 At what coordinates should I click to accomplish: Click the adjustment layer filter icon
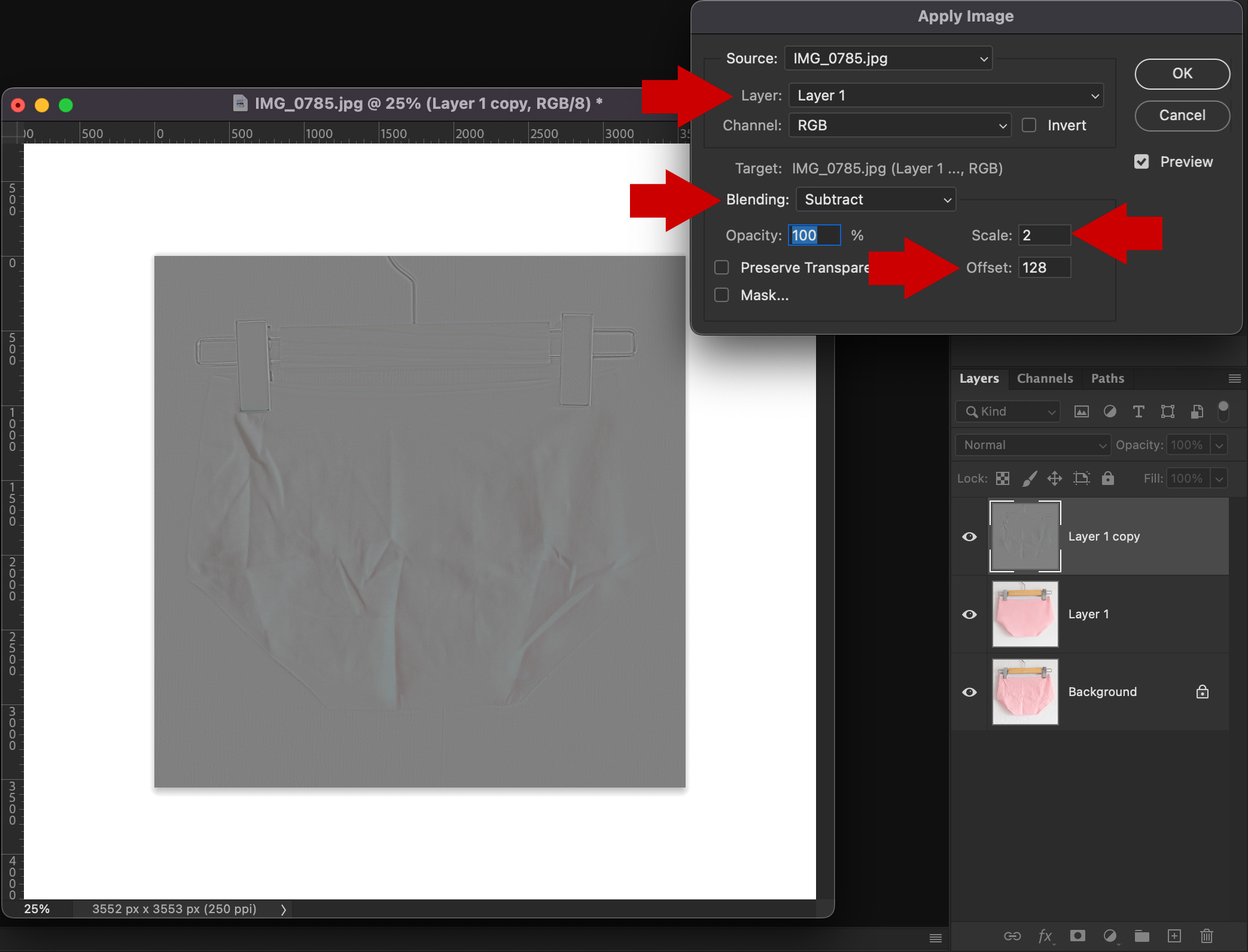[x=1110, y=411]
